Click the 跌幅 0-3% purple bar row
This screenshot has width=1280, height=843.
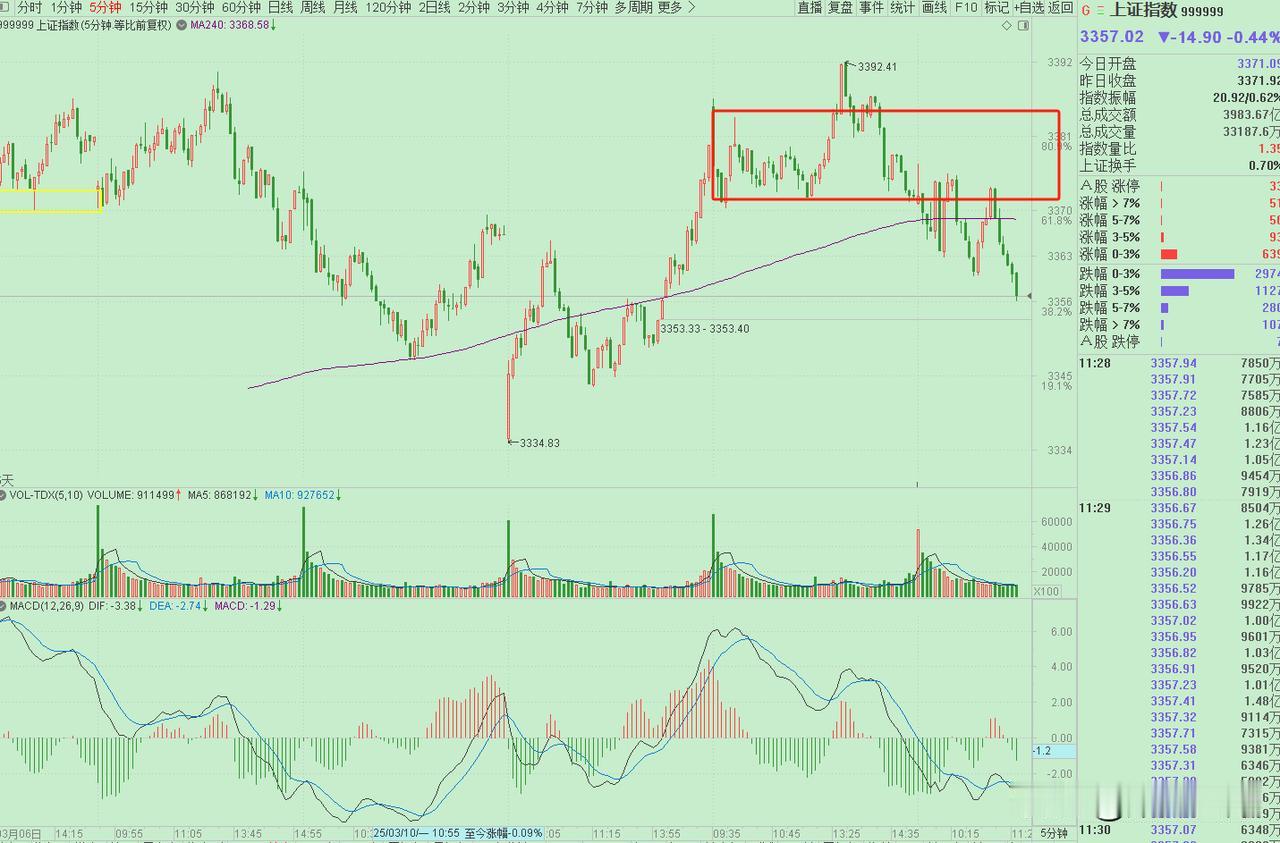point(1179,273)
